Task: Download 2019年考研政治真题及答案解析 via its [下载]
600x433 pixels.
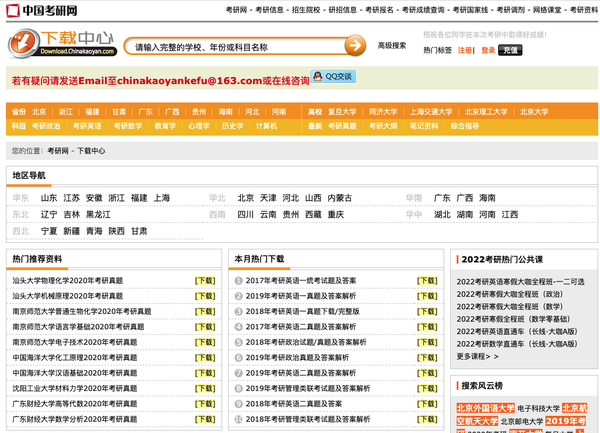Action: click(427, 357)
